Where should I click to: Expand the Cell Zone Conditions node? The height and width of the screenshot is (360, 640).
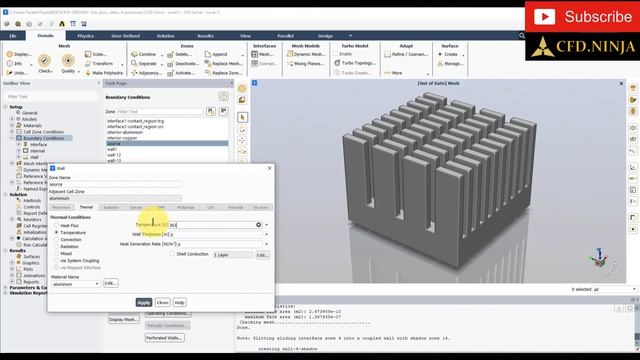point(12,132)
